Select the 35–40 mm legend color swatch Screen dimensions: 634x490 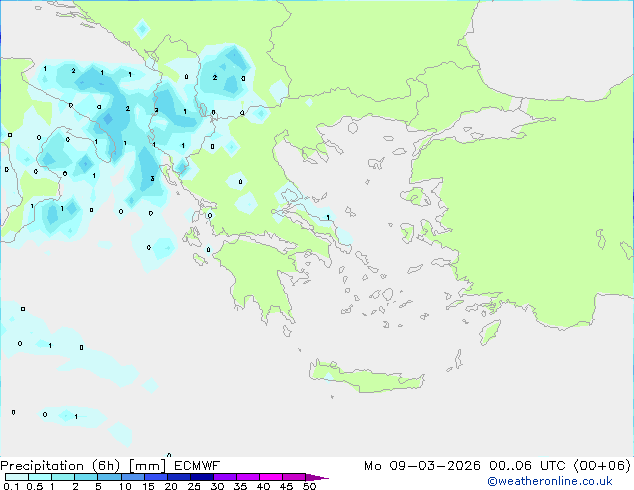[247, 477]
